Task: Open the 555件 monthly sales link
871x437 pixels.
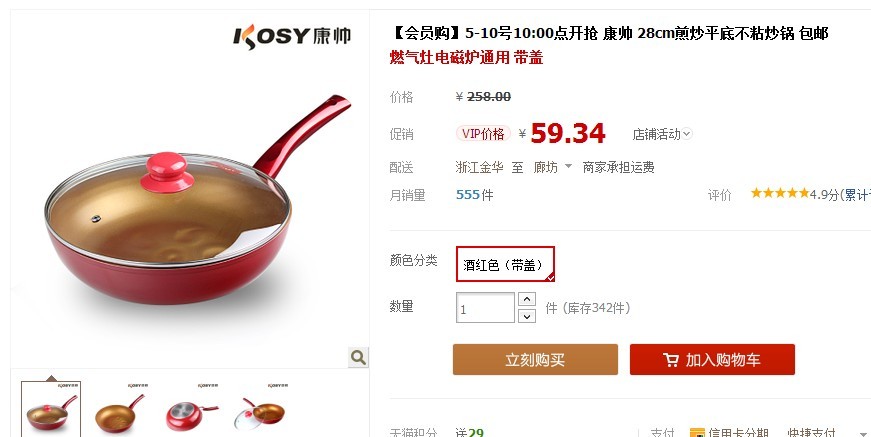Action: point(474,195)
